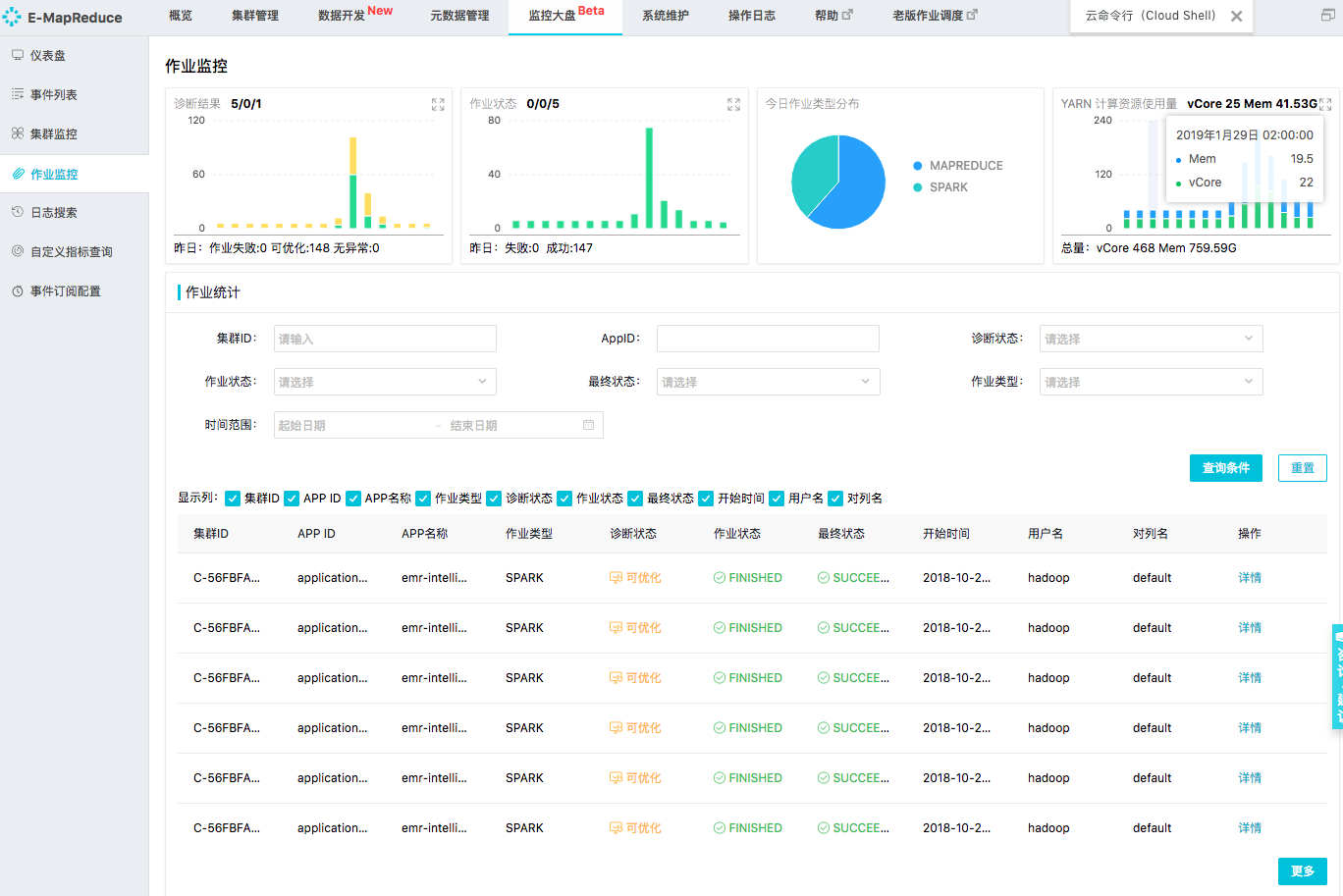Open the 最终状态 filter dropdown

click(x=768, y=382)
